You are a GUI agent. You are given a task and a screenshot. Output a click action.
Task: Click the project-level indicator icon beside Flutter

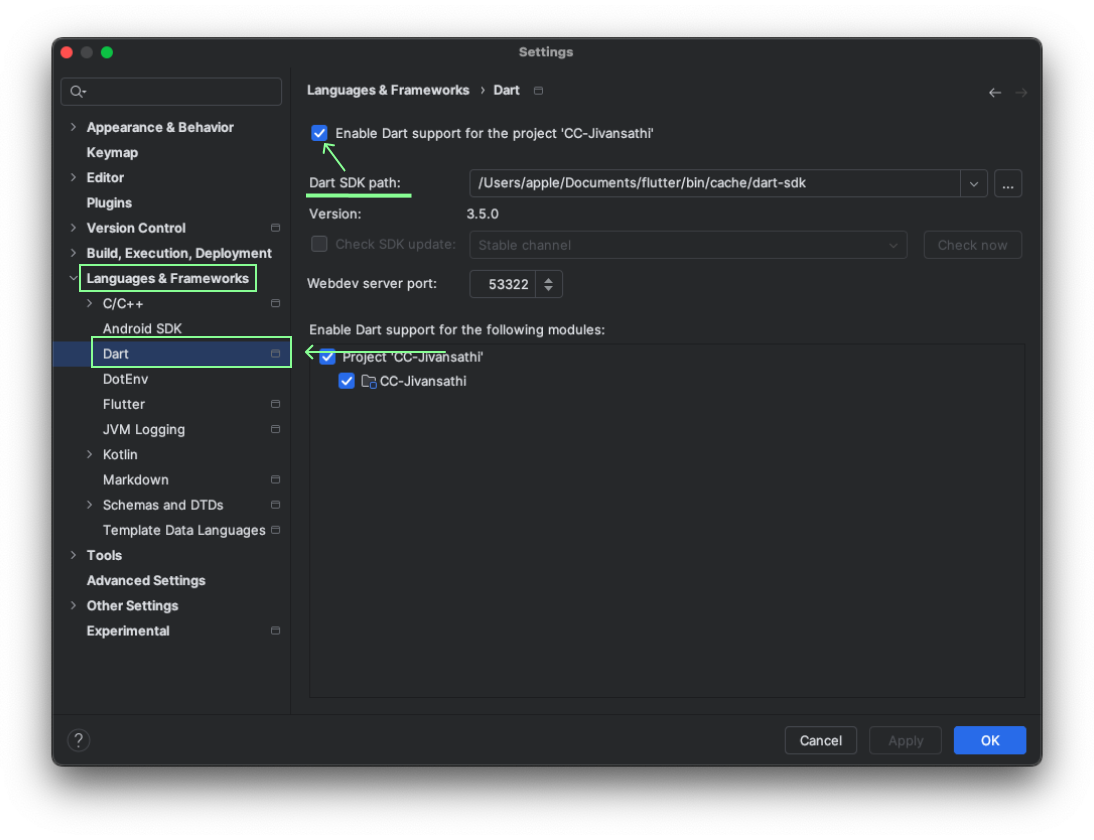(275, 404)
